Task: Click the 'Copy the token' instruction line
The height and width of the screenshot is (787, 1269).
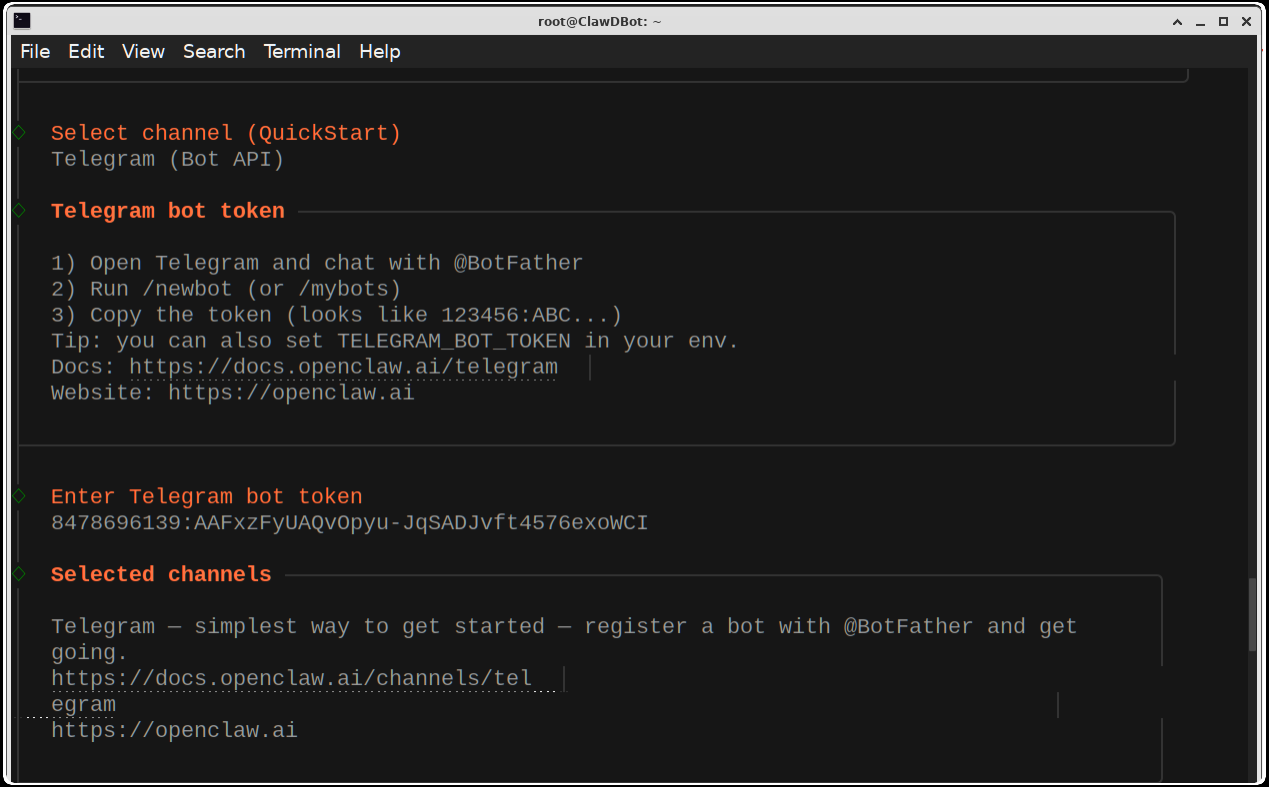Action: pyautogui.click(x=337, y=315)
